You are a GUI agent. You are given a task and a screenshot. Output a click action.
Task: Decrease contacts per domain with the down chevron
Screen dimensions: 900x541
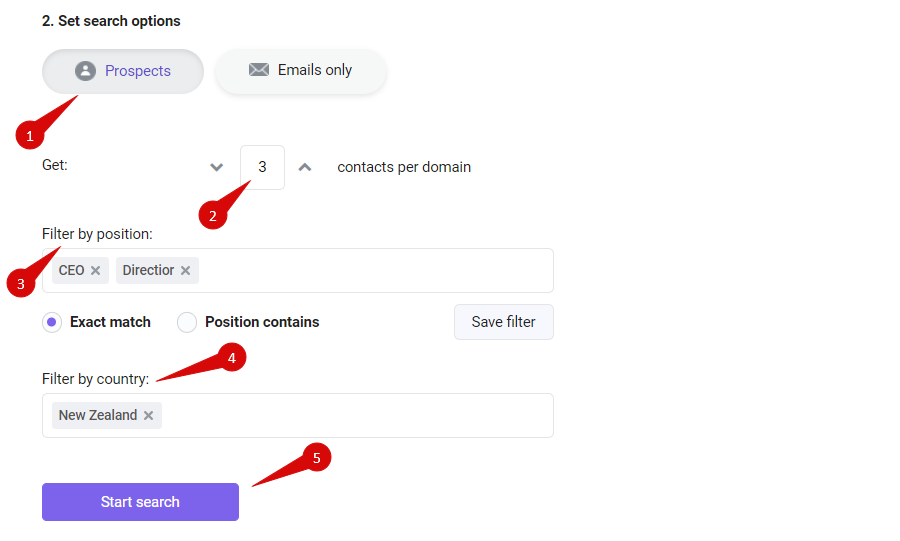[x=216, y=167]
